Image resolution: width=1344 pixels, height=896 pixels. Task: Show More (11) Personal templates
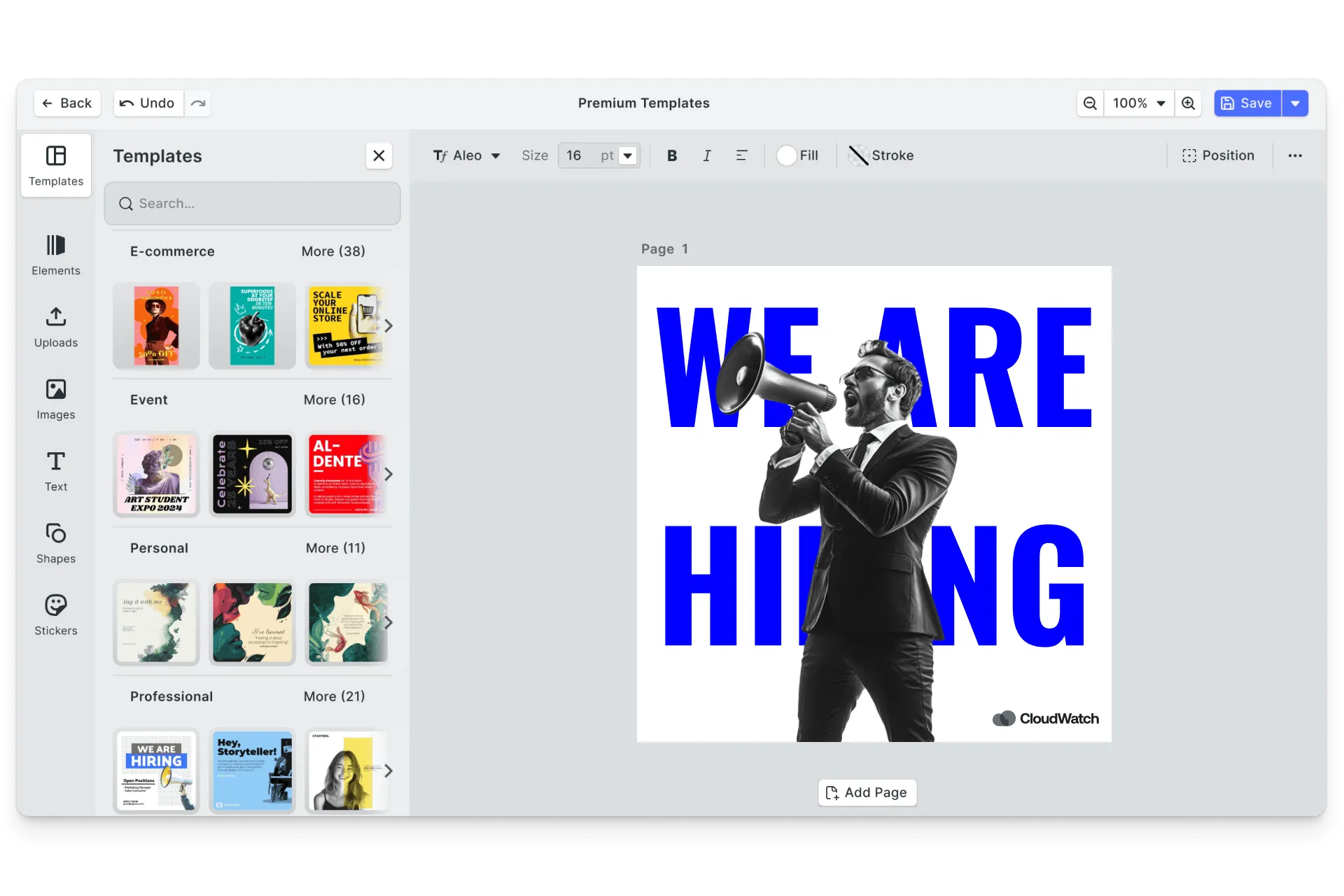click(x=335, y=548)
